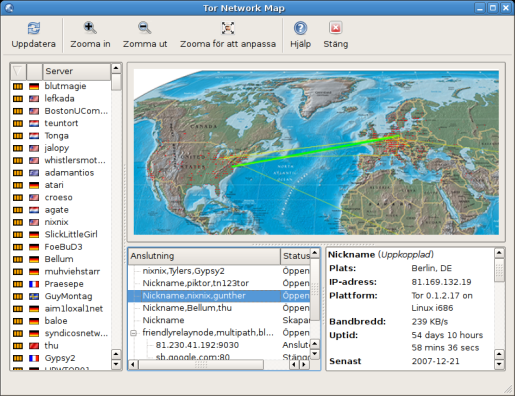
Task: Click the flag icon beside Tonga
Action: coord(34,136)
